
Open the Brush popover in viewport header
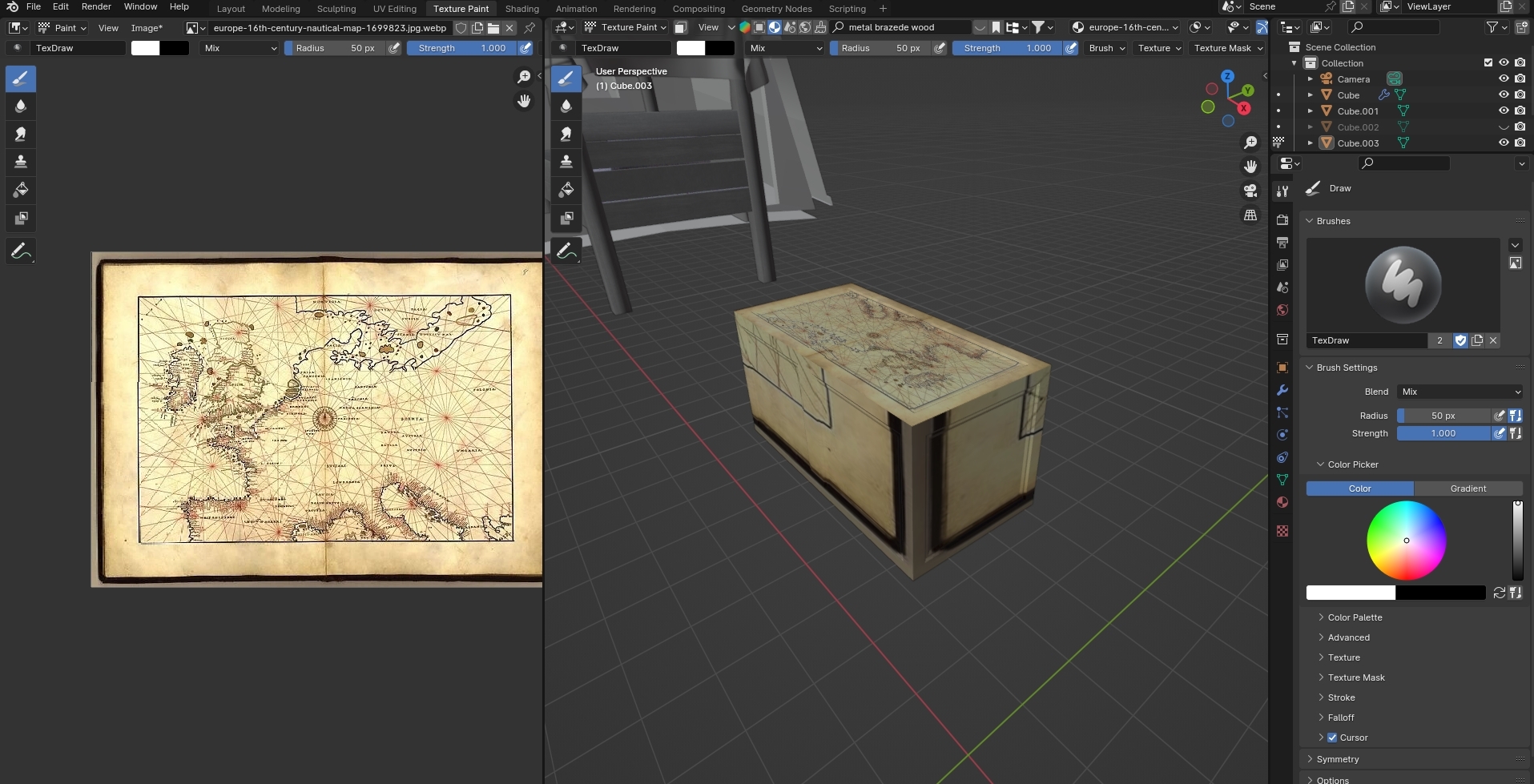click(1107, 48)
